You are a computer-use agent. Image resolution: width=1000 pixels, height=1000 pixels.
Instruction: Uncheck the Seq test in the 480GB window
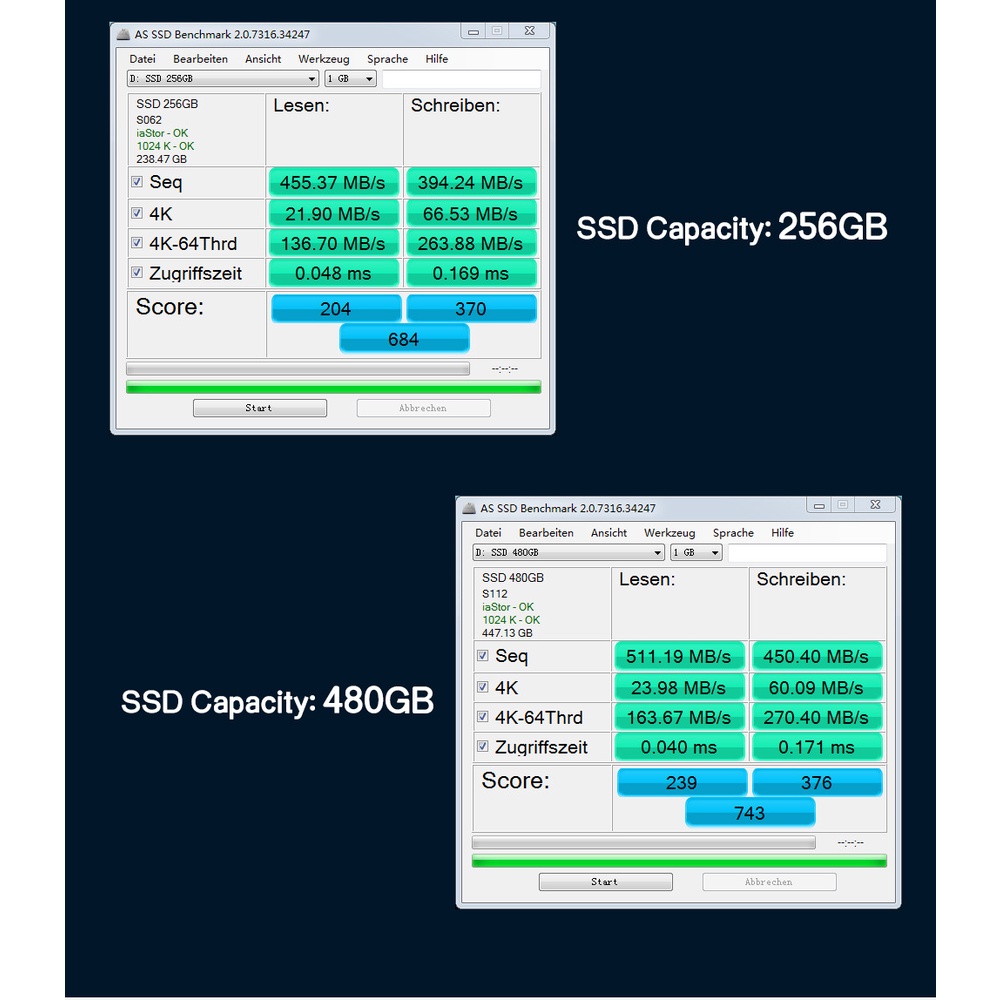pyautogui.click(x=483, y=656)
